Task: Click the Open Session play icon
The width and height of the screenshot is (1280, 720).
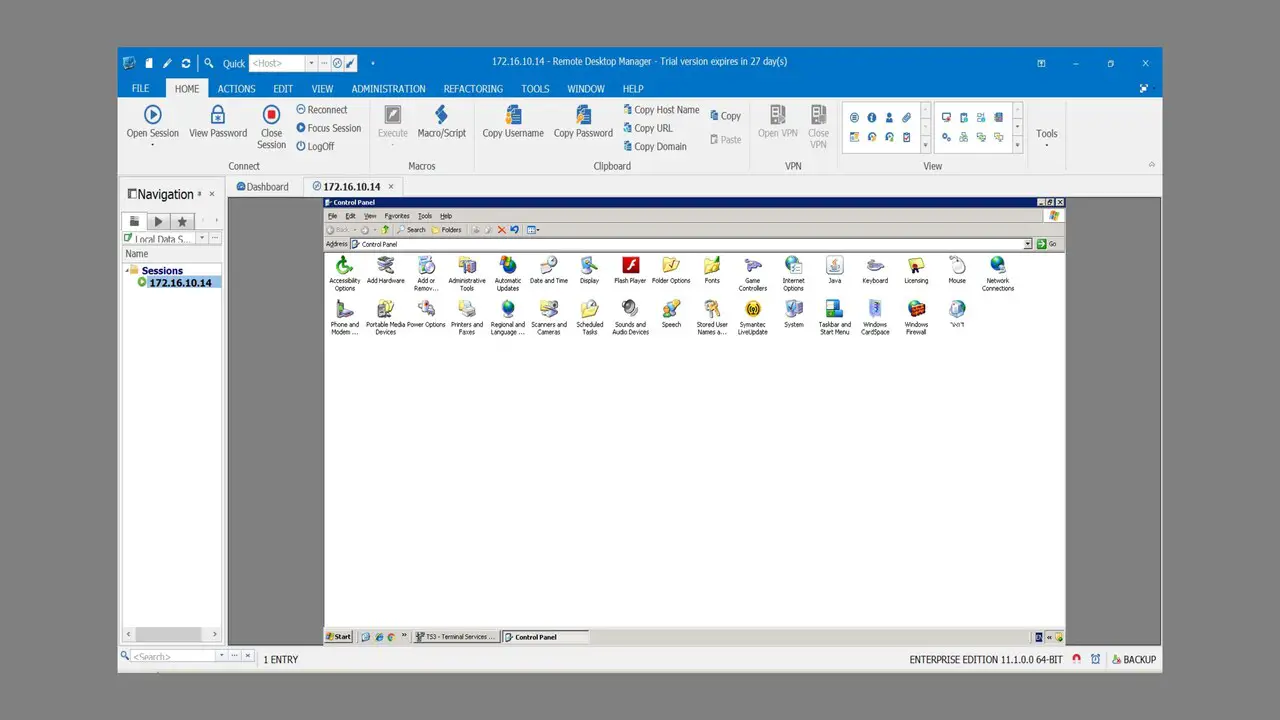Action: tap(152, 115)
